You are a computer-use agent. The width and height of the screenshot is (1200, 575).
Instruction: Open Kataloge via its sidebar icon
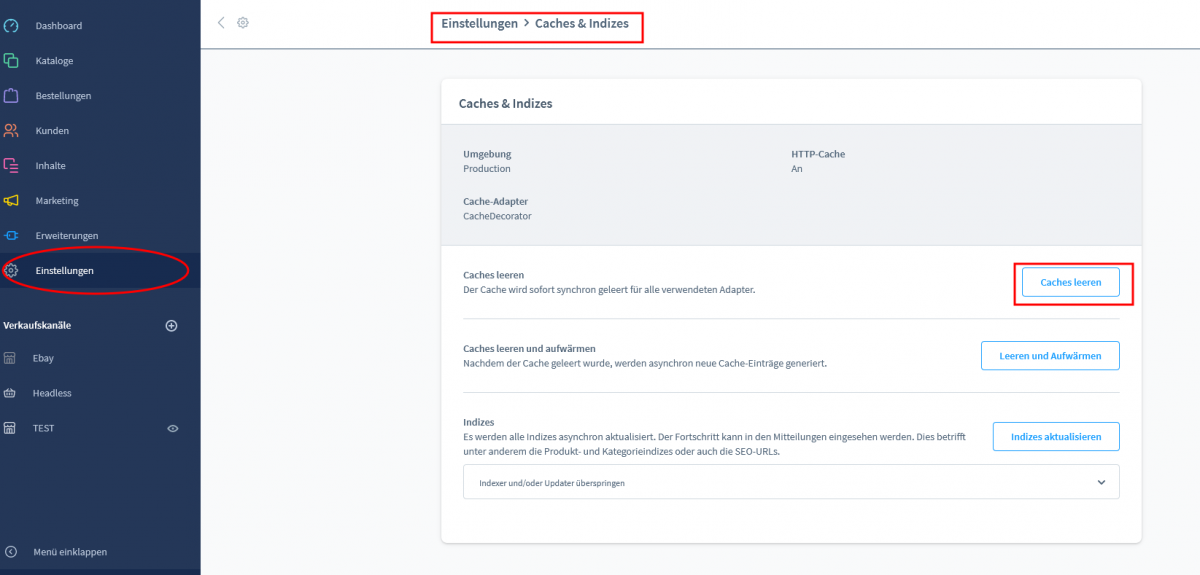[11, 60]
